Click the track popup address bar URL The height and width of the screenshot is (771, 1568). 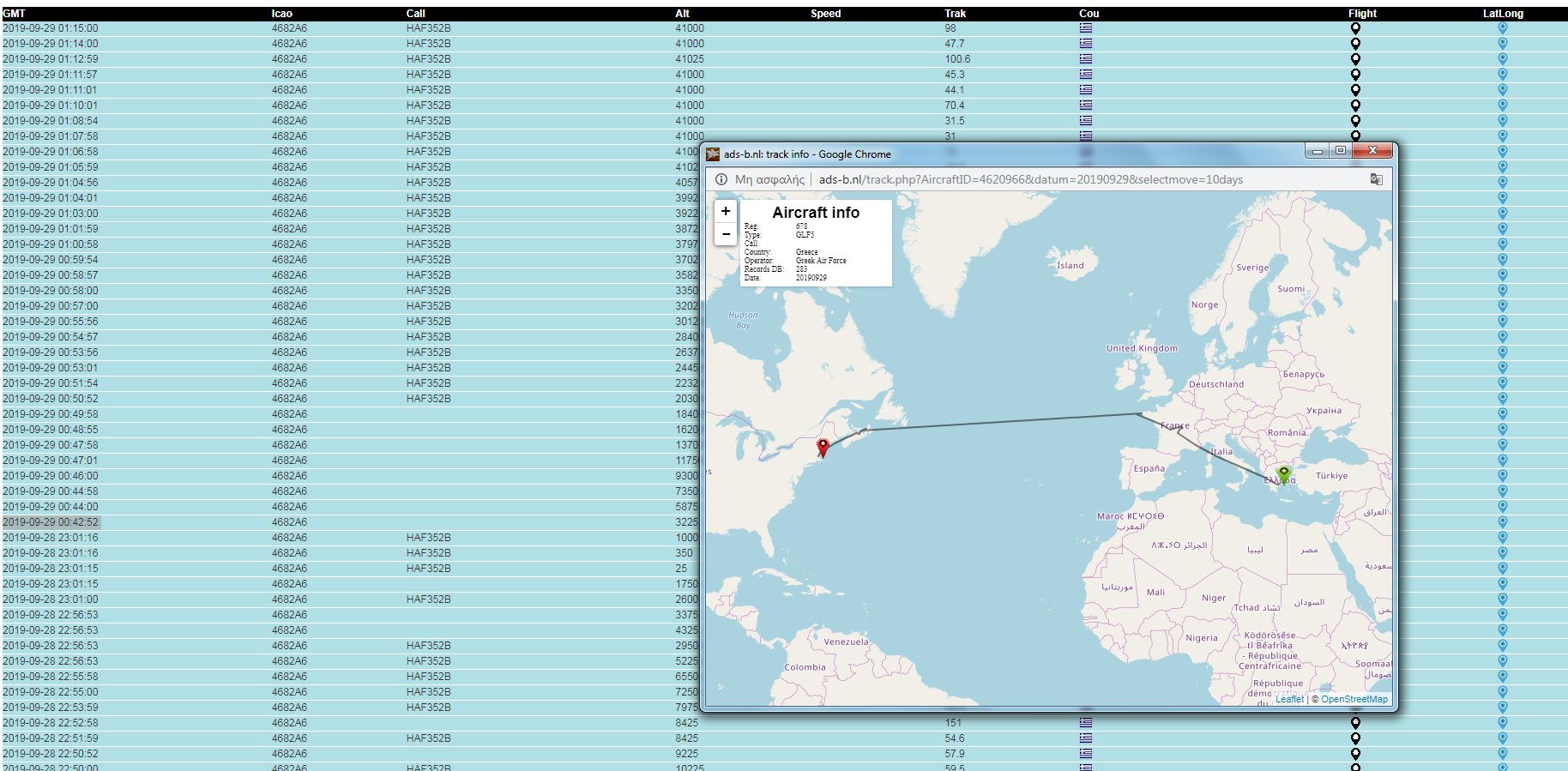pos(1031,179)
